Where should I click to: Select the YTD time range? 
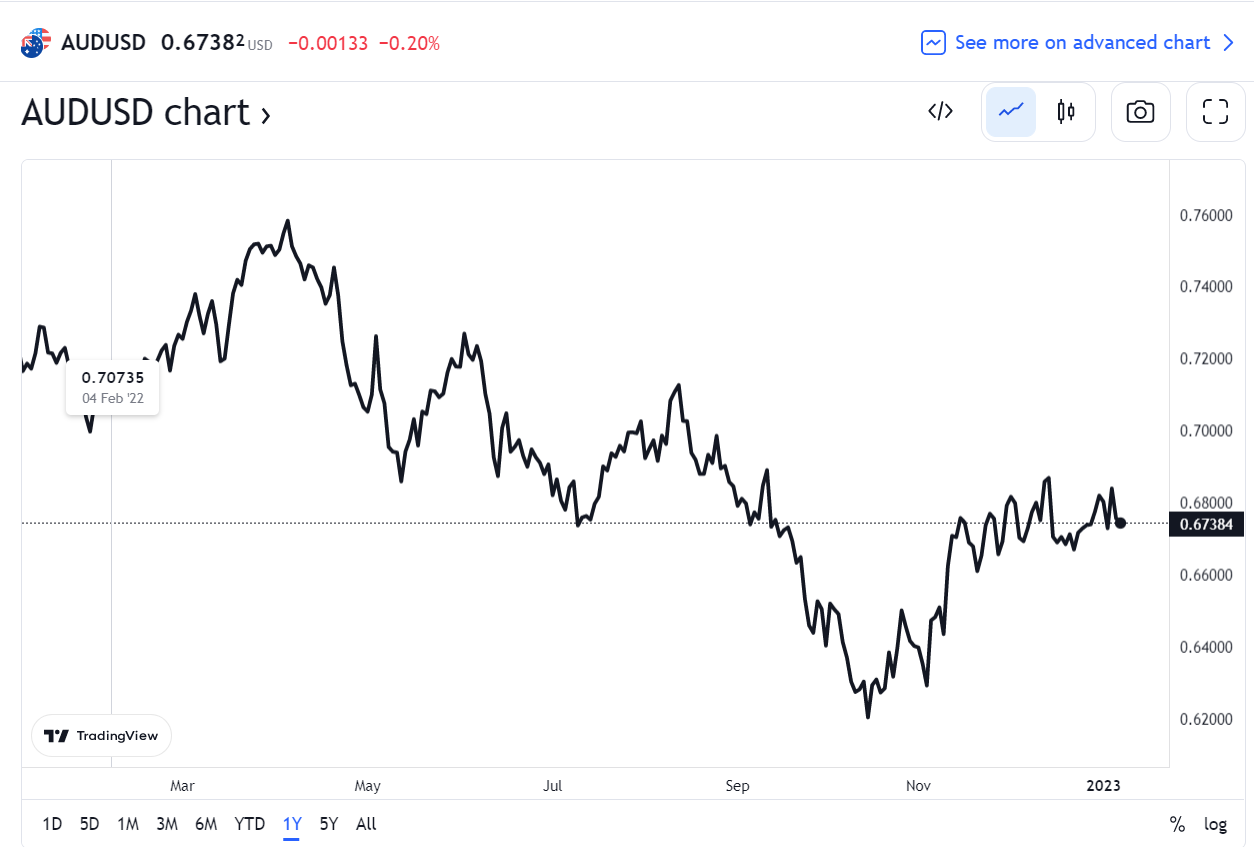coord(250,824)
